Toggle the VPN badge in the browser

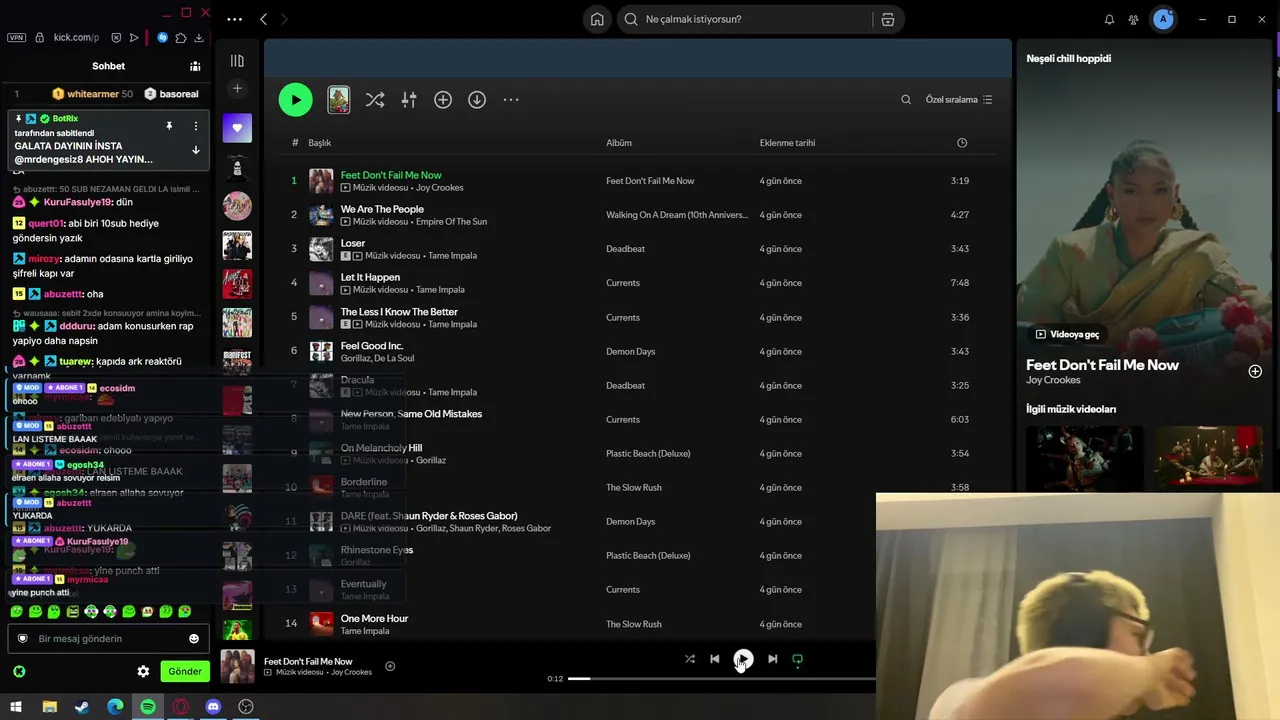click(16, 38)
